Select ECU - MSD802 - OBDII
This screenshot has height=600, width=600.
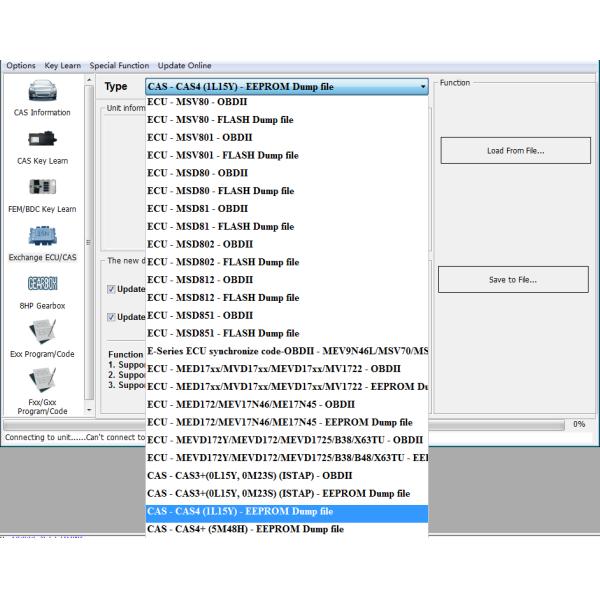click(x=287, y=245)
